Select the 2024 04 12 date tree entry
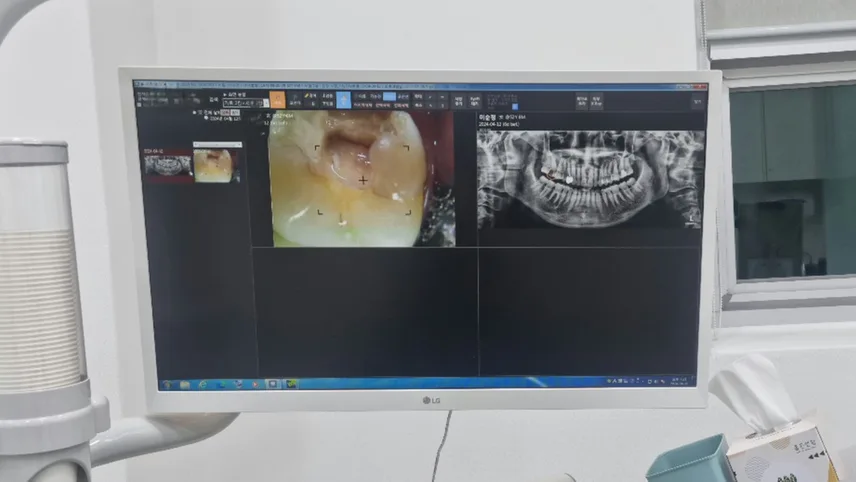The height and width of the screenshot is (482, 856). pyautogui.click(x=224, y=118)
